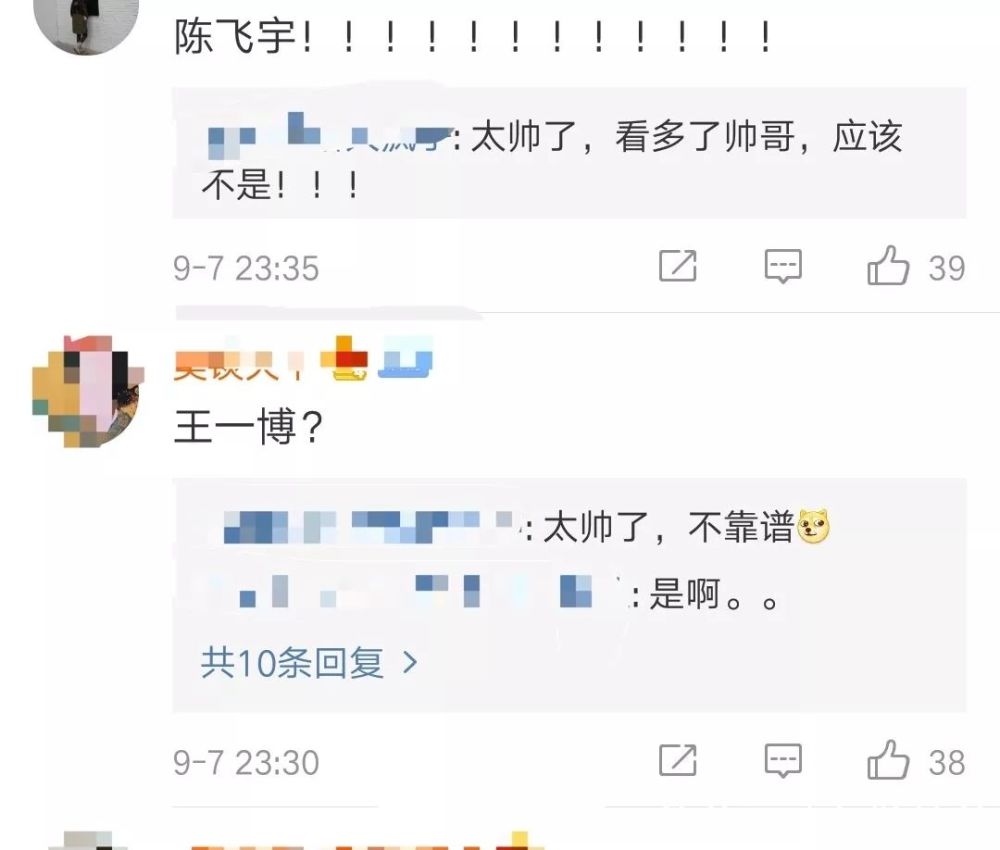Like the 陈飞宇 comment with 39 likes
The width and height of the screenshot is (1000, 850).
[888, 265]
